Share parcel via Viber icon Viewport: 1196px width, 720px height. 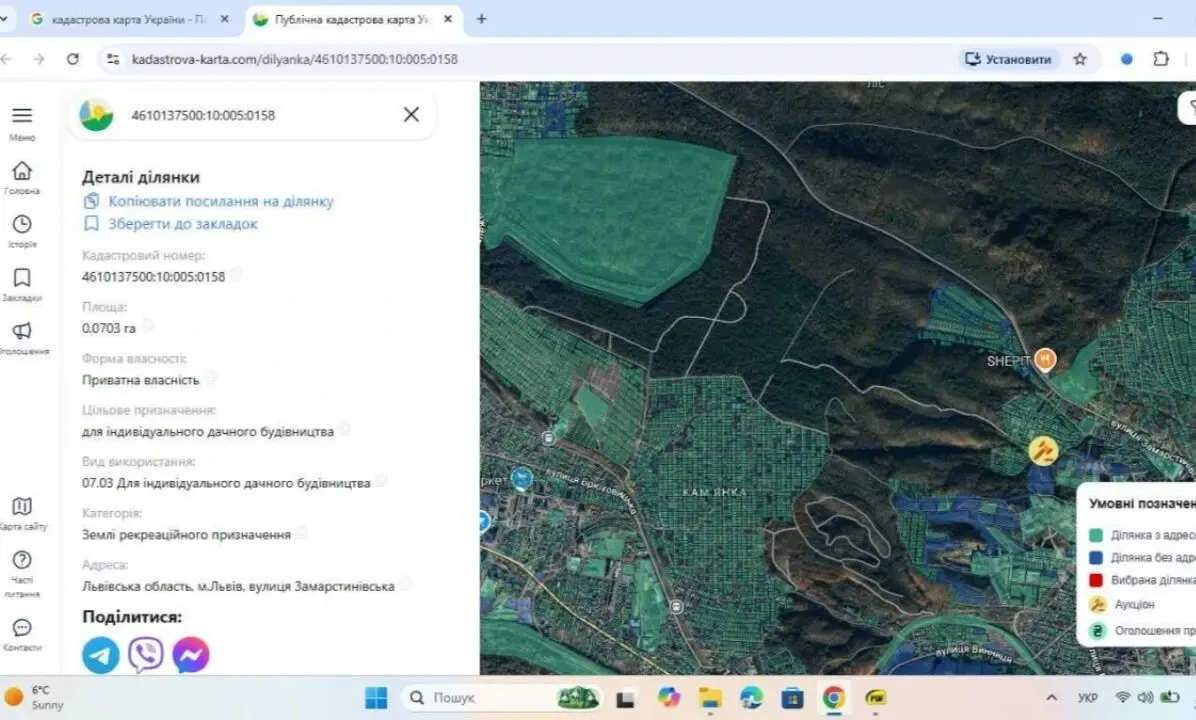point(146,655)
